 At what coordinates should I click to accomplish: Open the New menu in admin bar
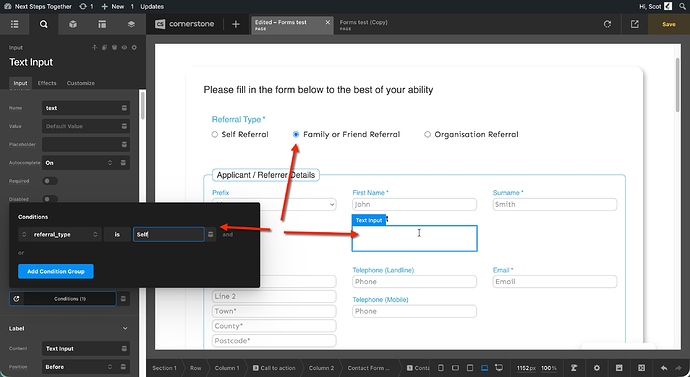[113, 7]
